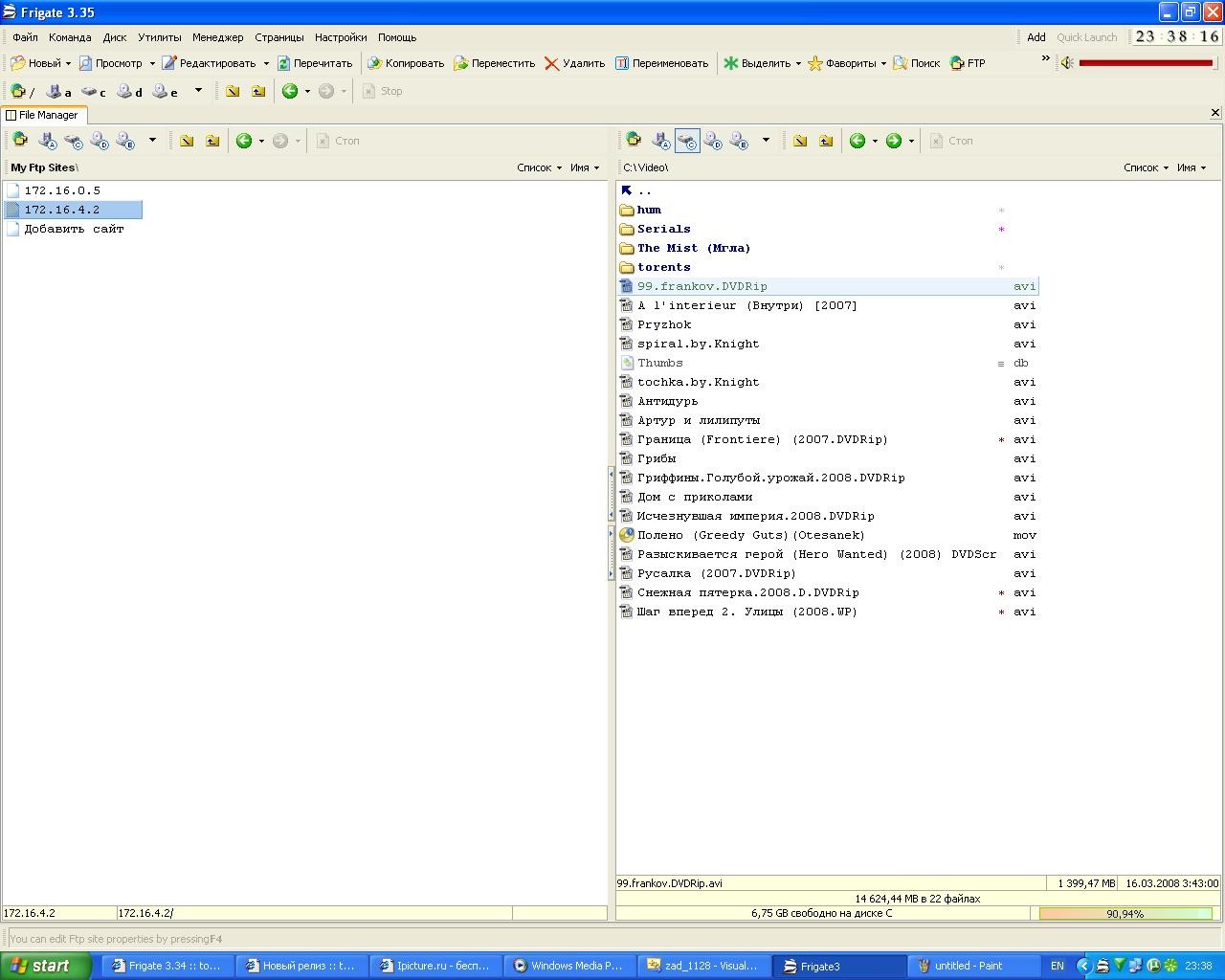Open the Утилиты menu

[159, 37]
